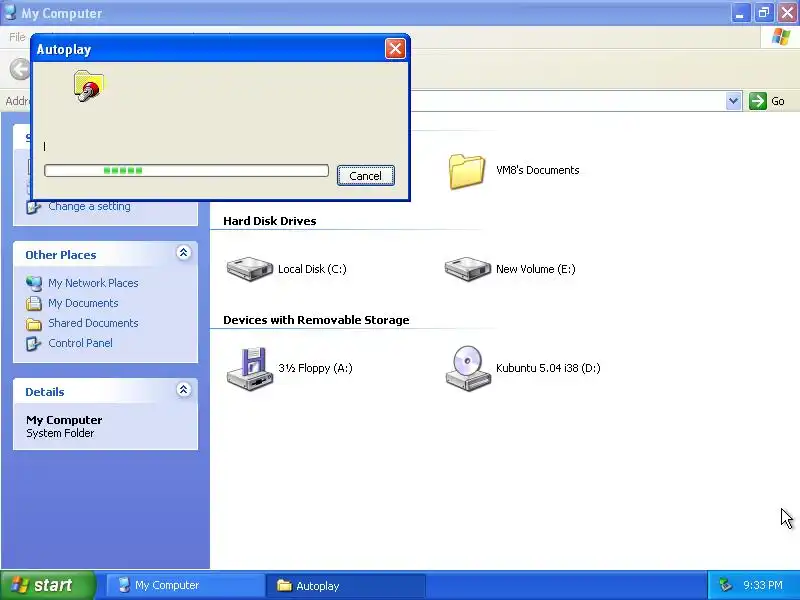800x600 pixels.
Task: Click the system tray network icon
Action: point(725,585)
